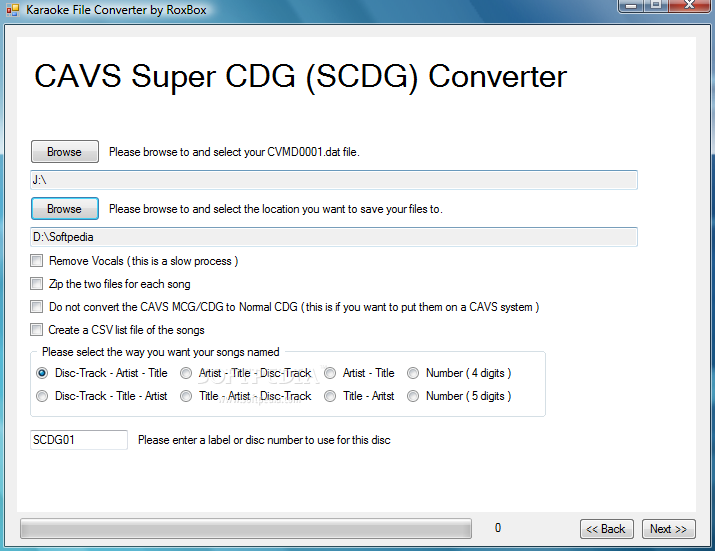Click 'Please enter a label or disc number' text

point(264,440)
